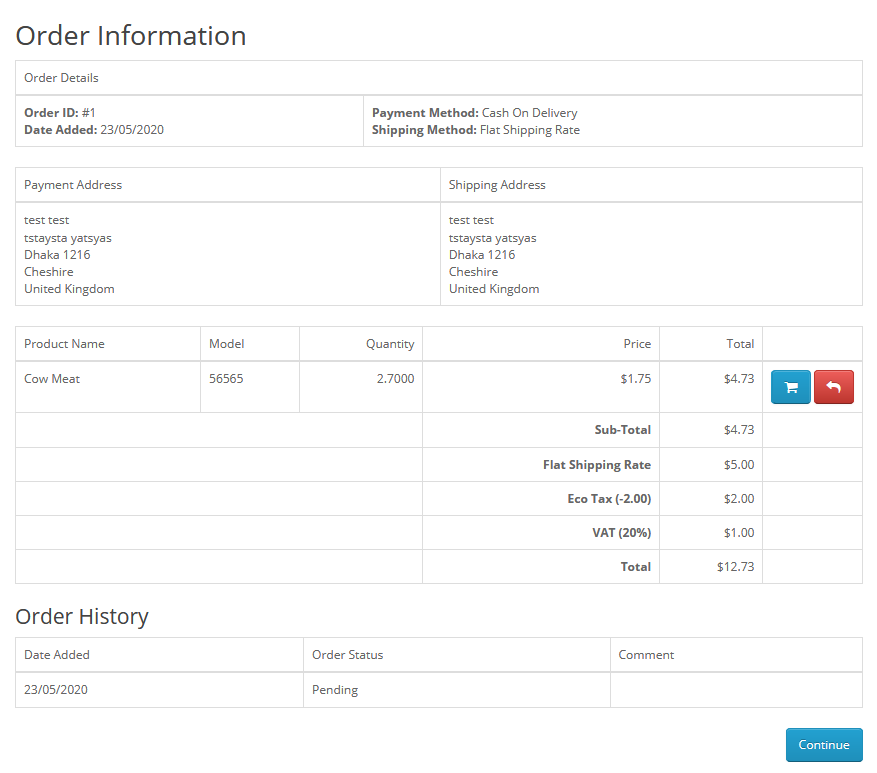The width and height of the screenshot is (877, 773).
Task: Click the Shipping Method Flat Shipping Rate text
Action: [475, 130]
